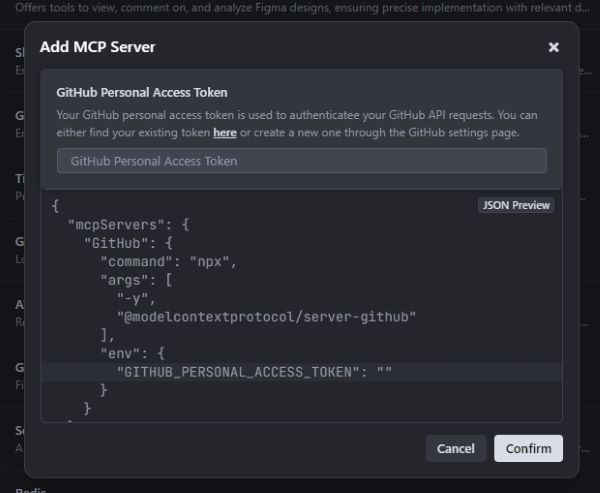Click the "args": [ line
This screenshot has height=493, width=600.
coord(136,280)
